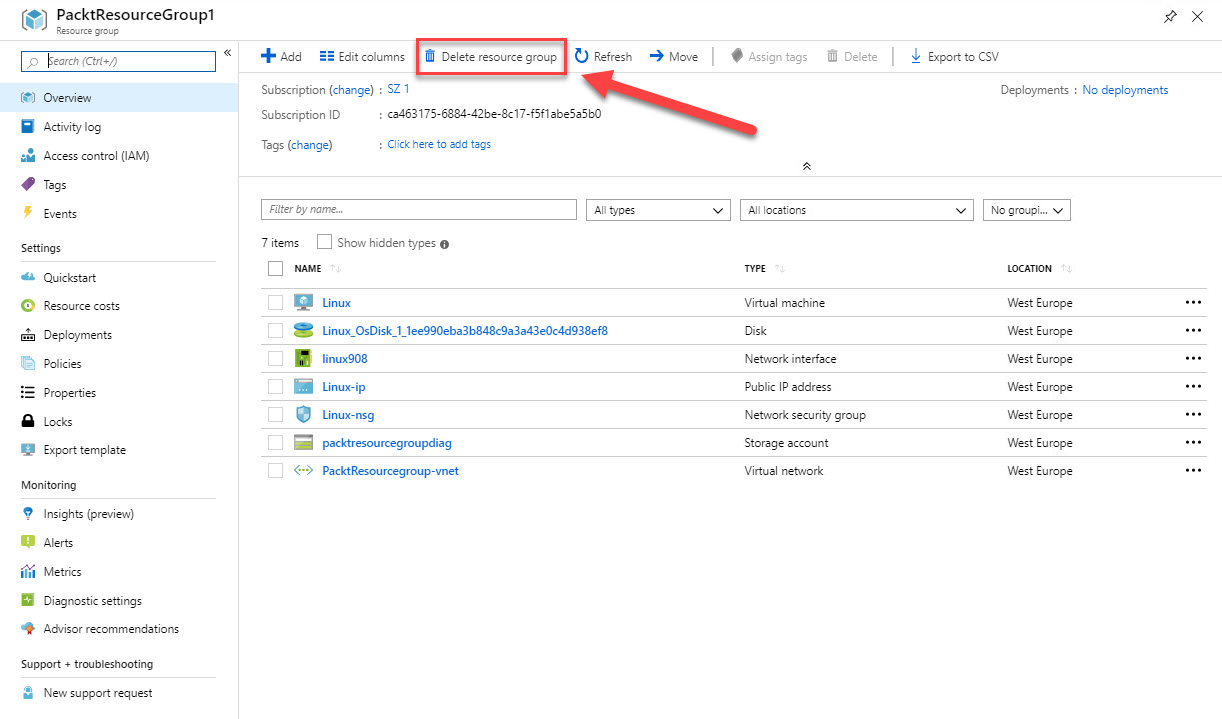Click the Linux-ip public IP icon

pos(303,386)
